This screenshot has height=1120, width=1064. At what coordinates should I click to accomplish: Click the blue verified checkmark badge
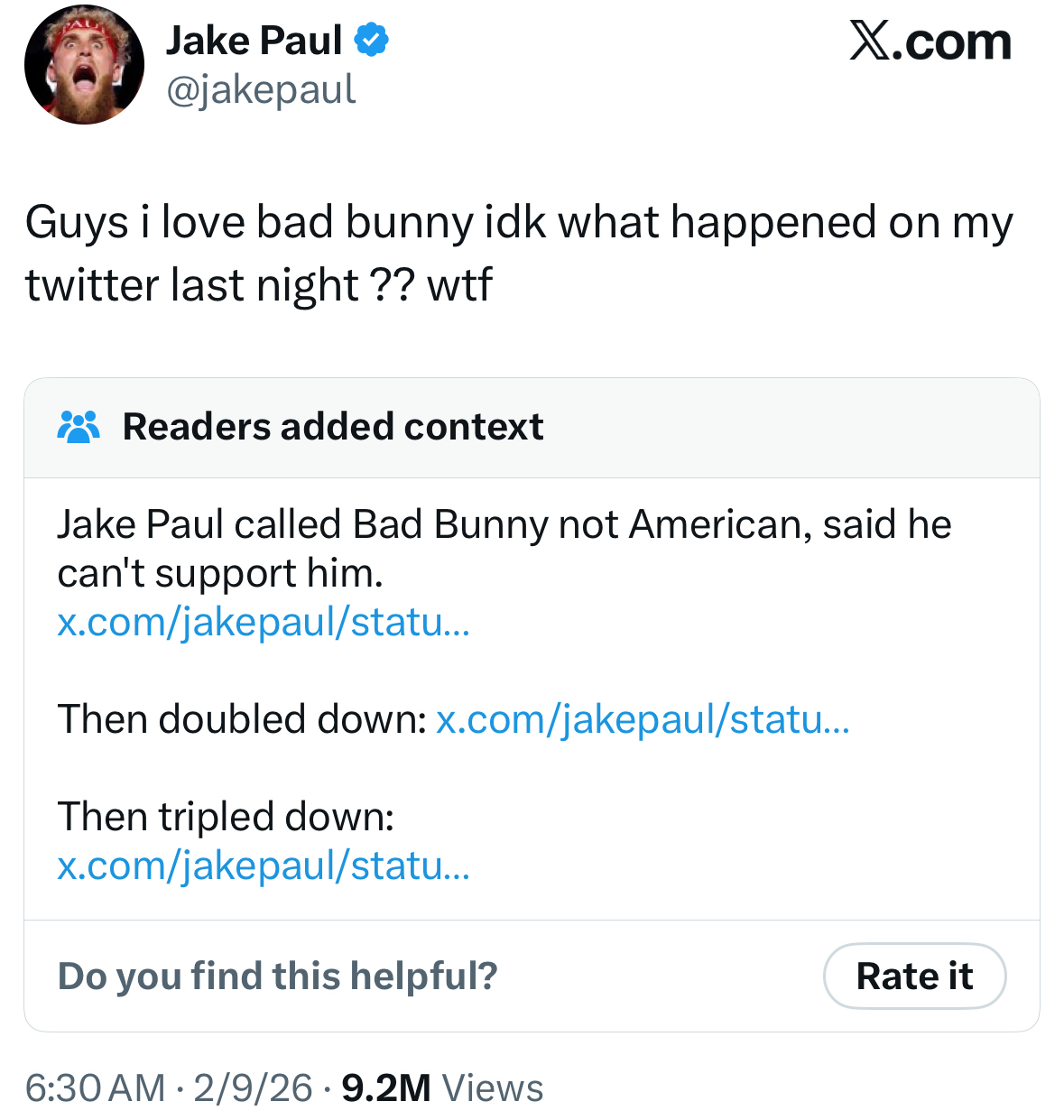[x=372, y=41]
